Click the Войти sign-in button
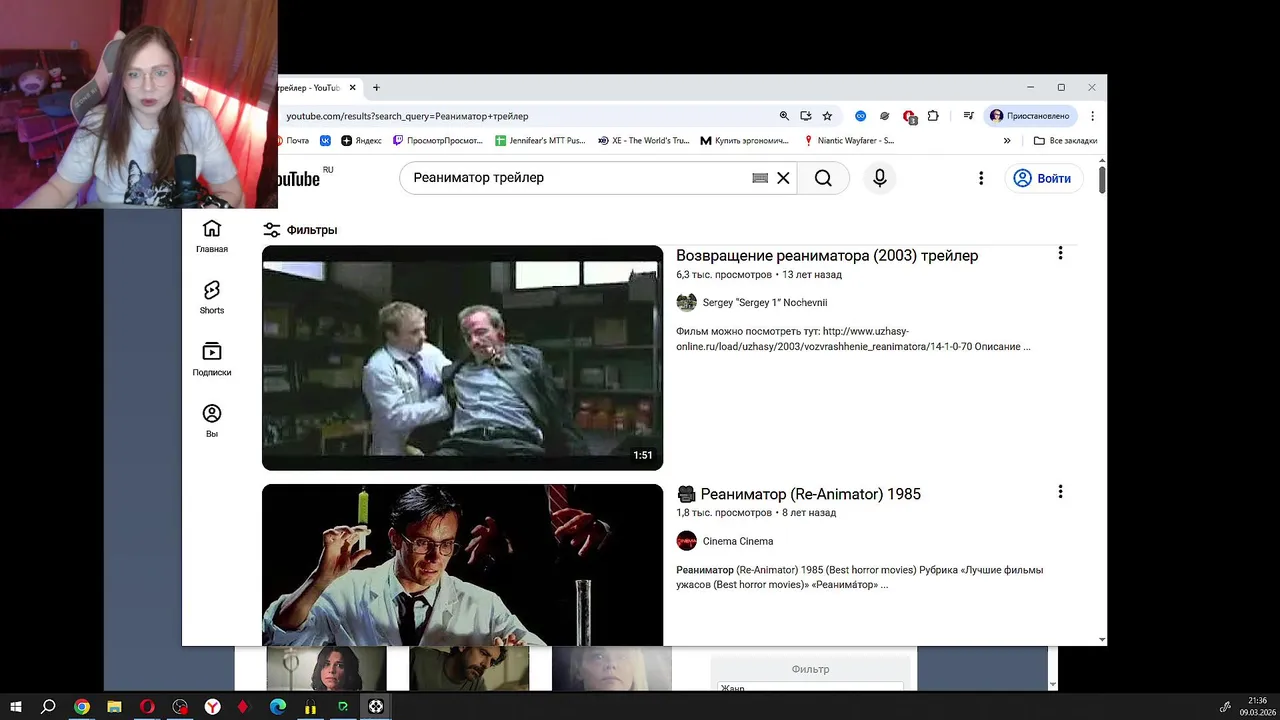The image size is (1280, 720). point(1043,178)
